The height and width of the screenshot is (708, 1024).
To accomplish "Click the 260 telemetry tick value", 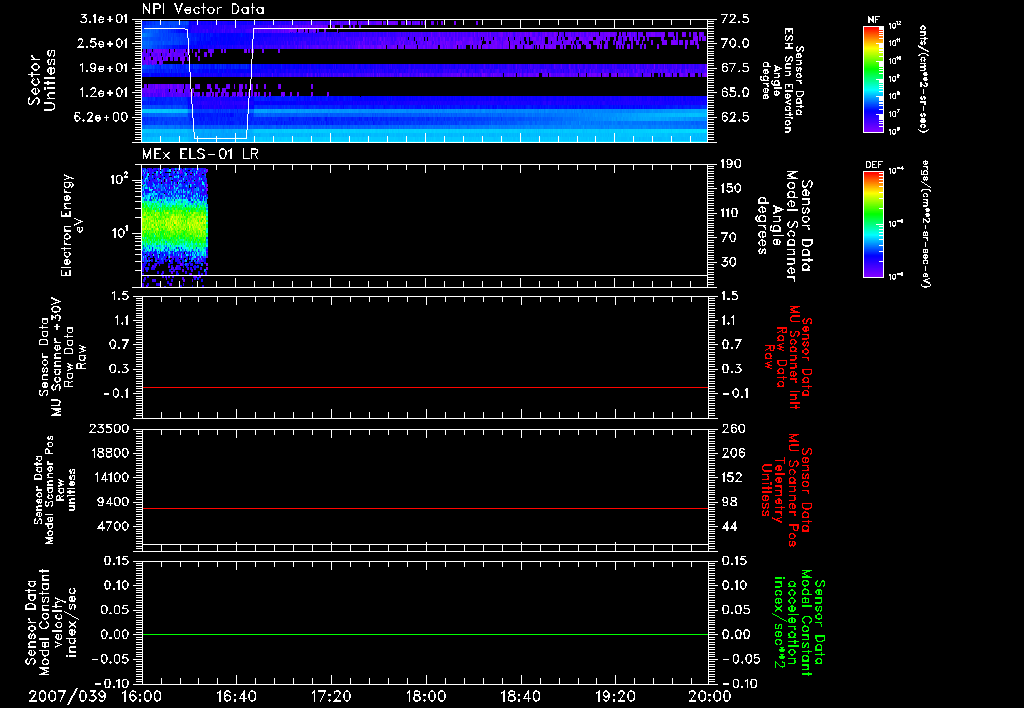I will coord(733,429).
